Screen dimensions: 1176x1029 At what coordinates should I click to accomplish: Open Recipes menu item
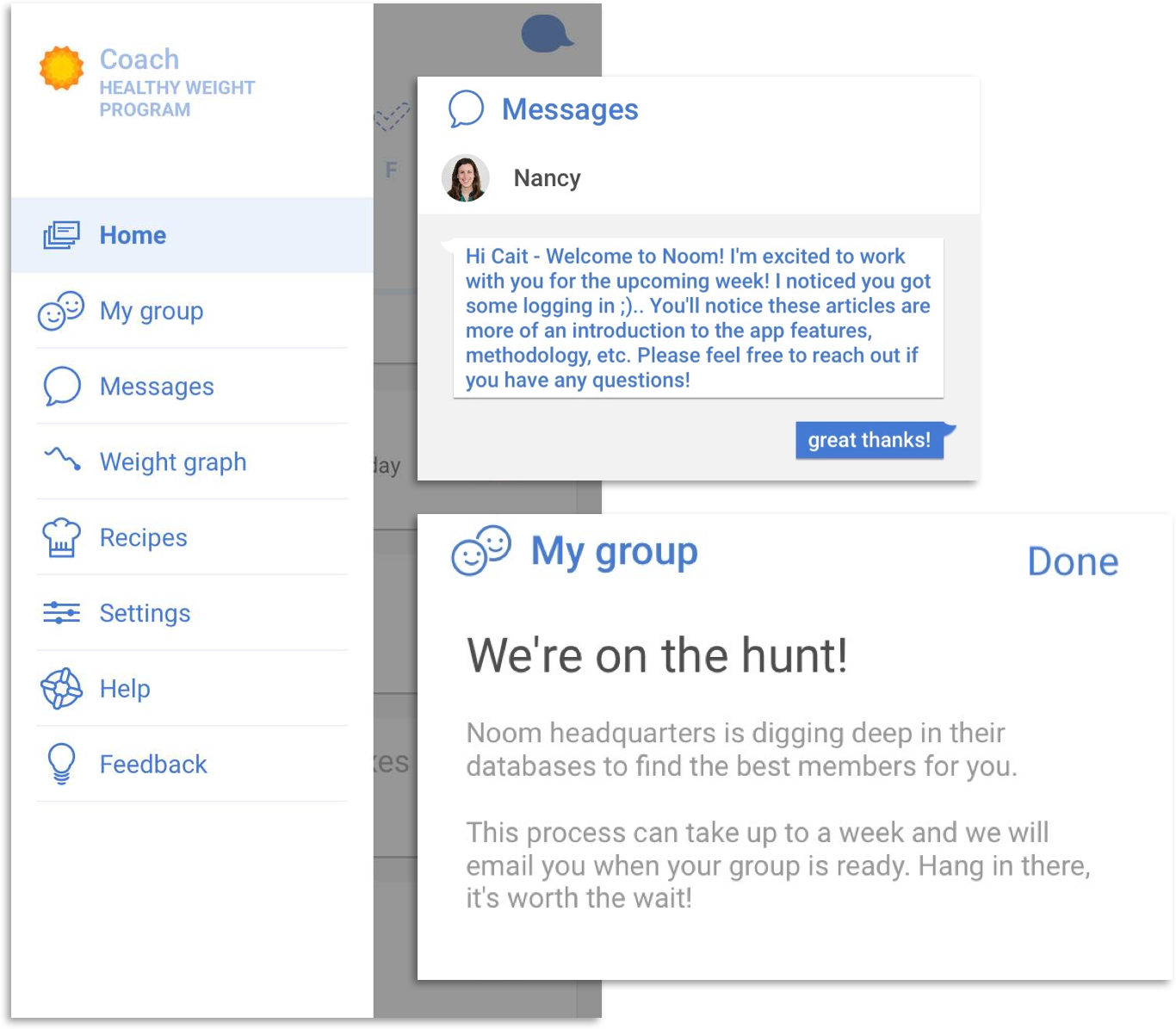192,537
